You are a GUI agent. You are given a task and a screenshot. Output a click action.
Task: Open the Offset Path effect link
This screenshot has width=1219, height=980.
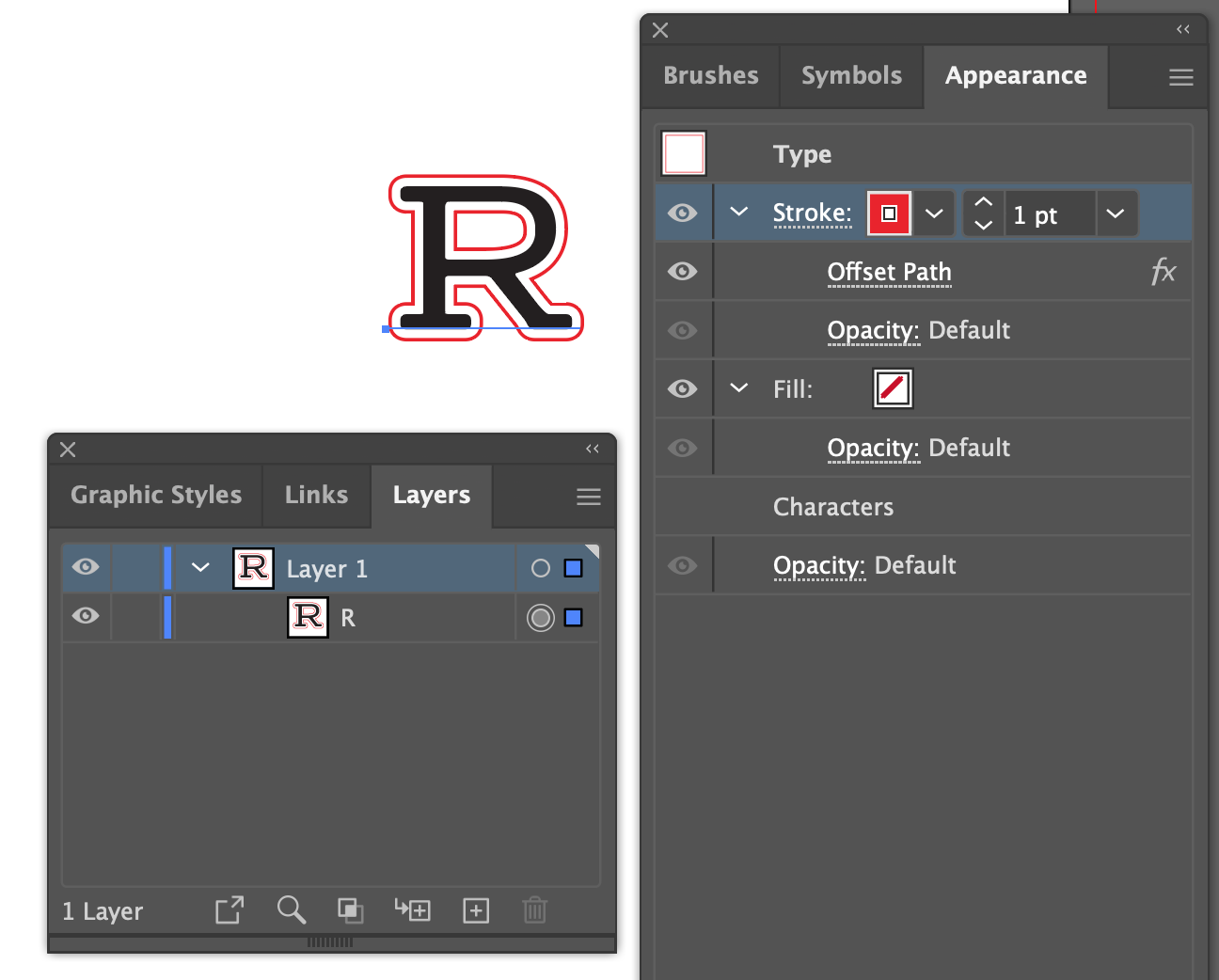click(x=889, y=272)
